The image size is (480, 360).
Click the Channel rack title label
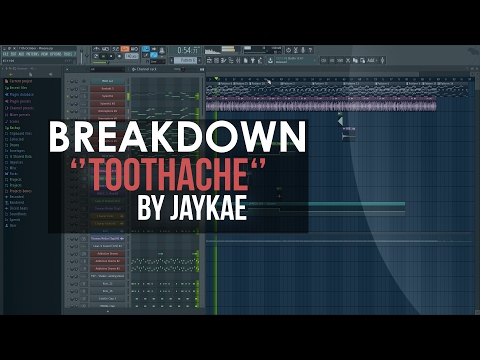point(147,69)
